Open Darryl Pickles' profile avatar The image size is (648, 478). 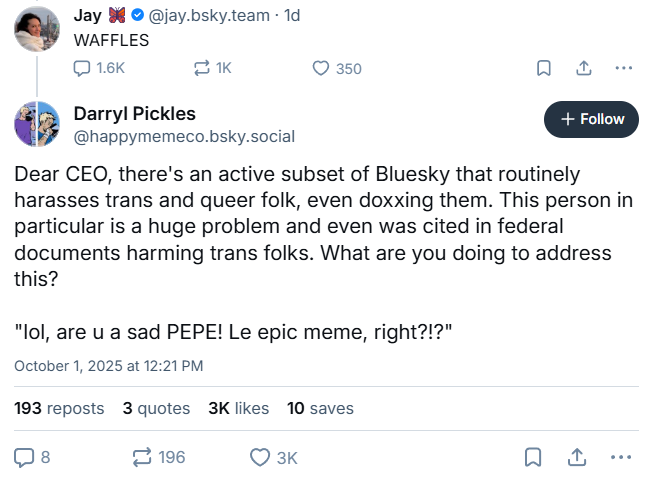point(36,123)
